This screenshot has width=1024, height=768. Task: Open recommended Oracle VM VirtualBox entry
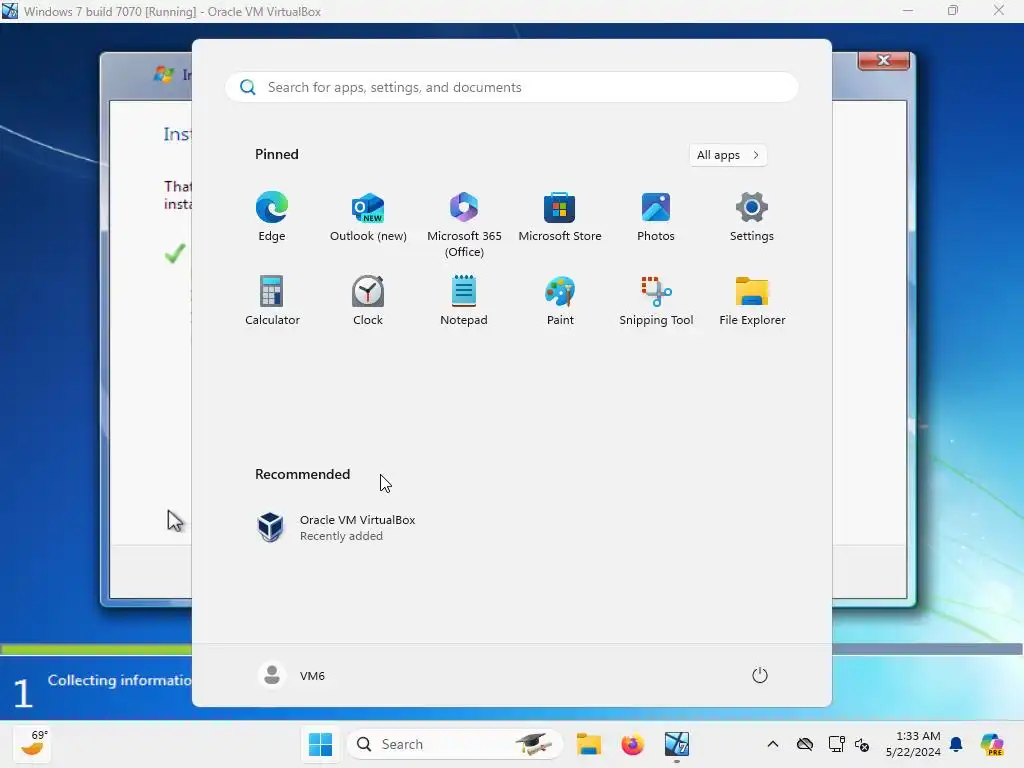pos(336,527)
